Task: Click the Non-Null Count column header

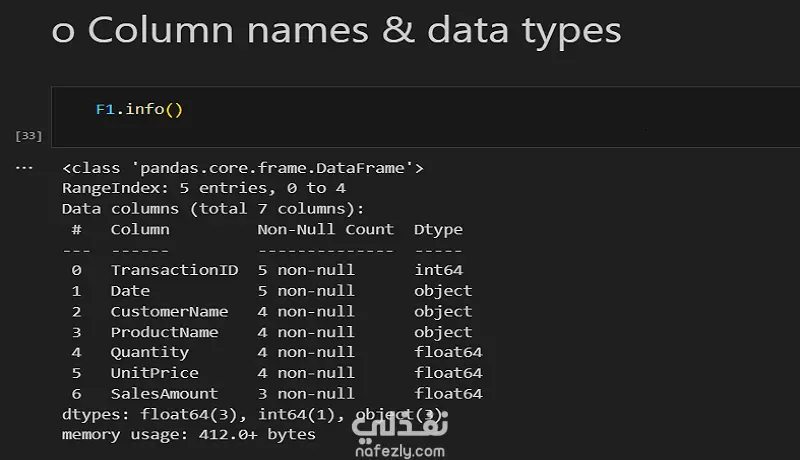Action: coord(325,229)
